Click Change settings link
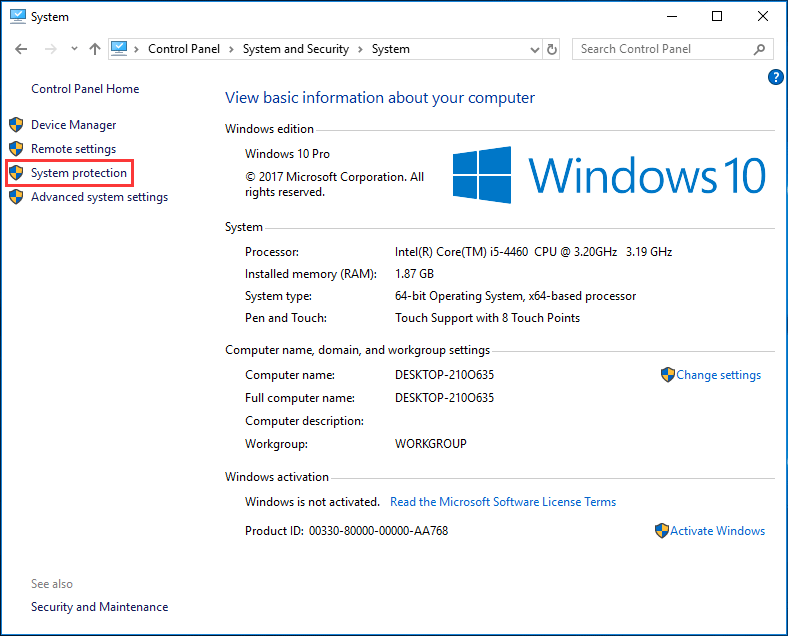 (718, 375)
